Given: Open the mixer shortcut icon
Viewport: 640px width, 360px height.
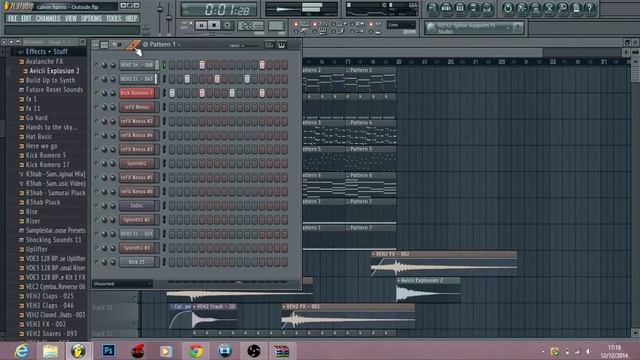Looking at the screenshot, I should click(487, 8).
